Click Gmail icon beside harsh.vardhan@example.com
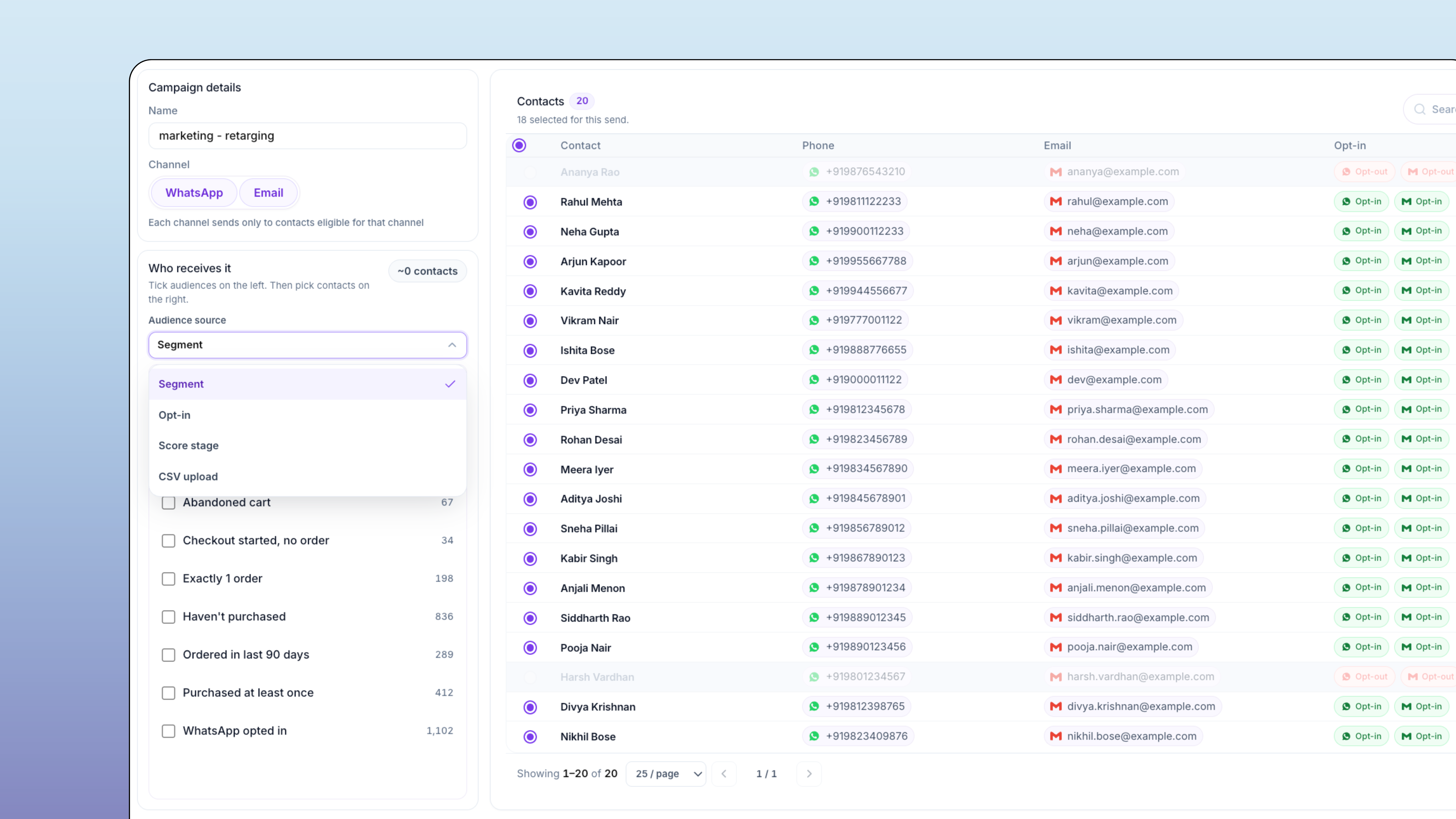Screen dimensions: 1456x819 click(1055, 677)
